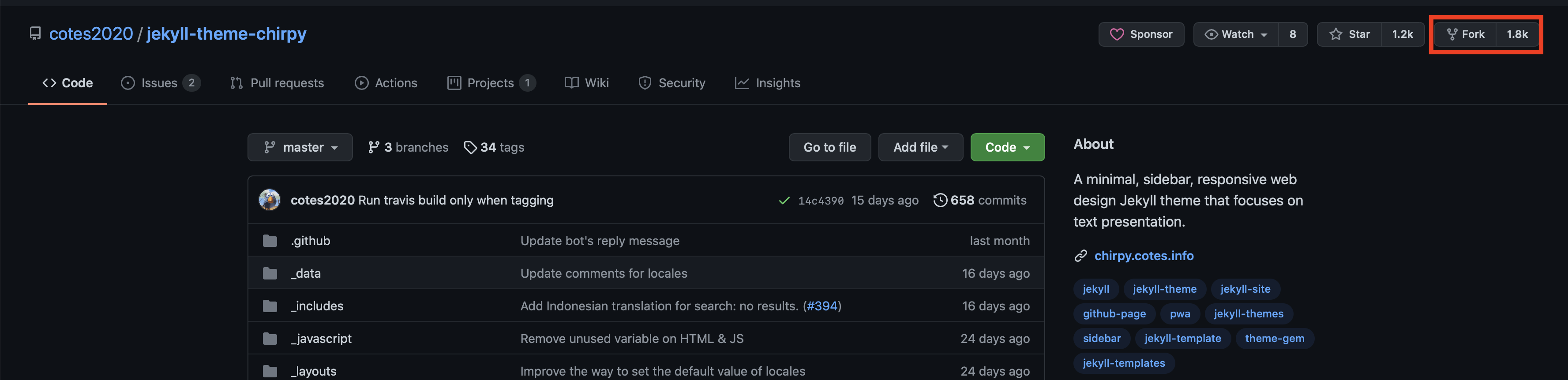Click the folder icon beside .github
The width and height of the screenshot is (1568, 380).
[270, 241]
